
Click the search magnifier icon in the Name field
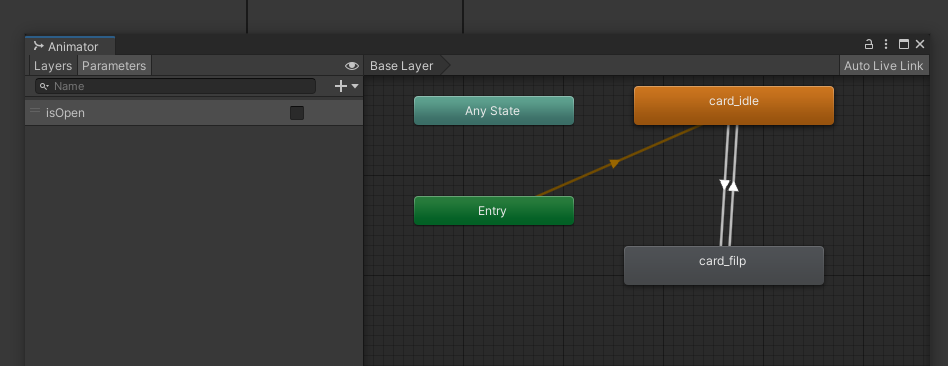pos(44,87)
